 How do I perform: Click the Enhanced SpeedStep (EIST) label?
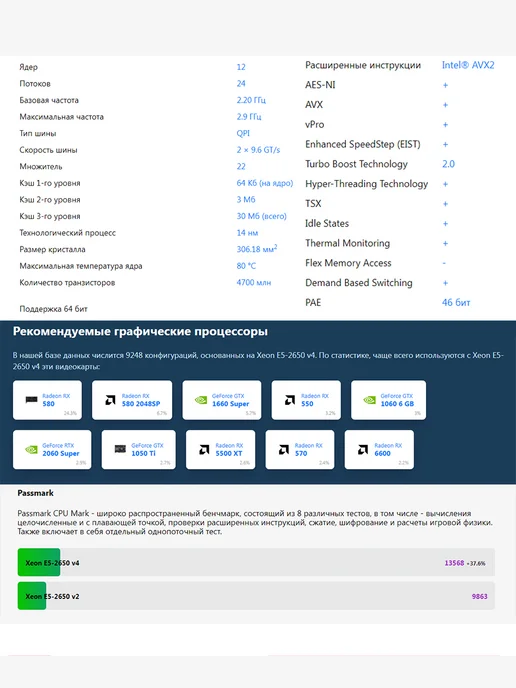click(x=363, y=144)
